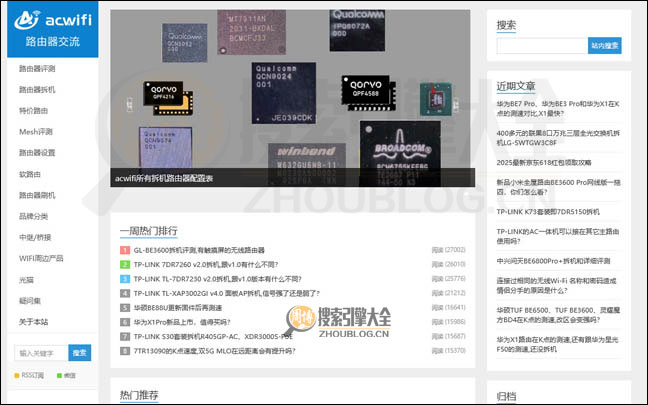Select 软路由 in the sidebar
This screenshot has width=648, height=405.
30,174
